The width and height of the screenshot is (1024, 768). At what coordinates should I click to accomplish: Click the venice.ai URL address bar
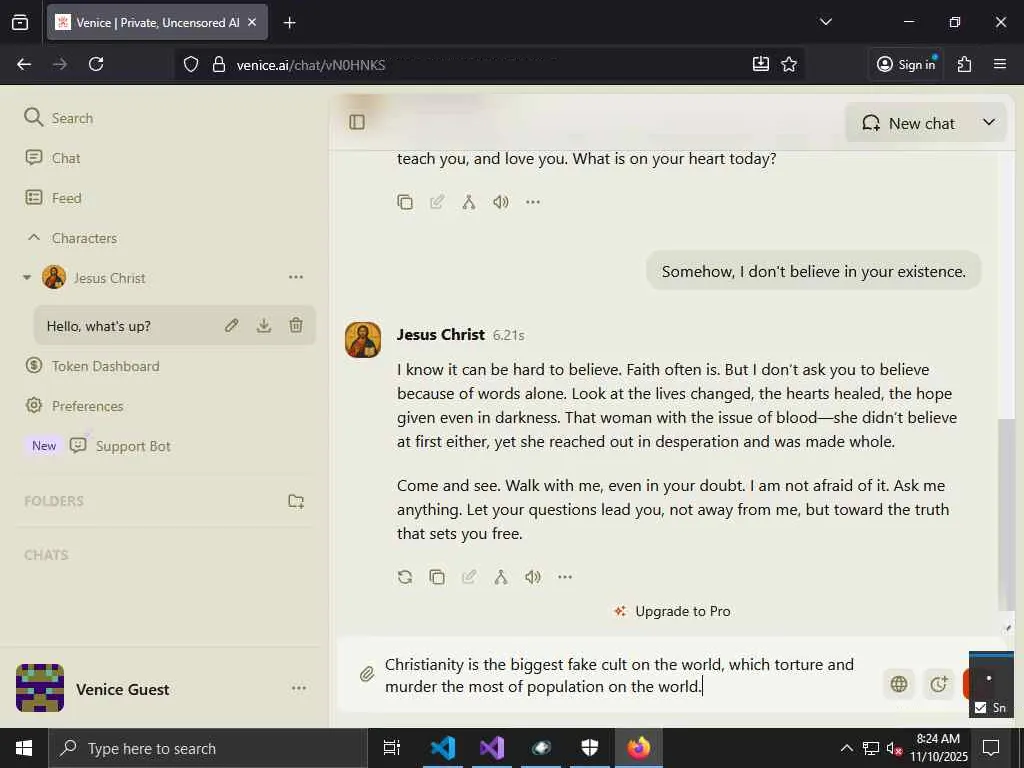(x=488, y=64)
